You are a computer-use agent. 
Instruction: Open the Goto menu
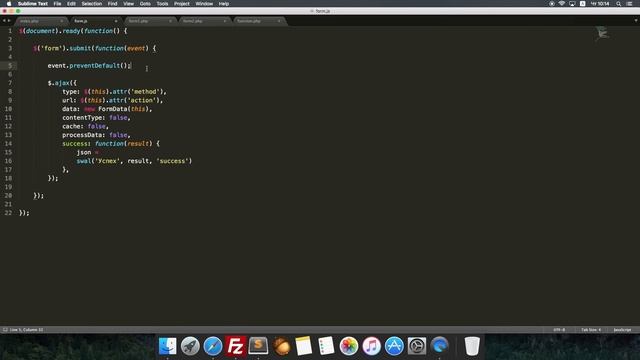pos(145,4)
